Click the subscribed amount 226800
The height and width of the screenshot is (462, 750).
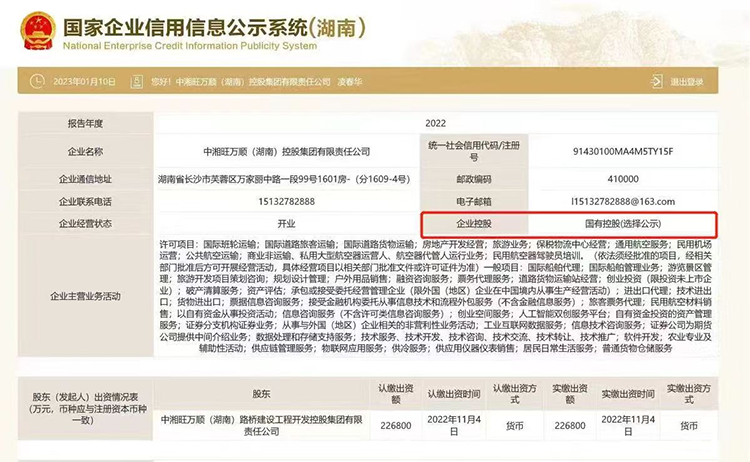396,425
